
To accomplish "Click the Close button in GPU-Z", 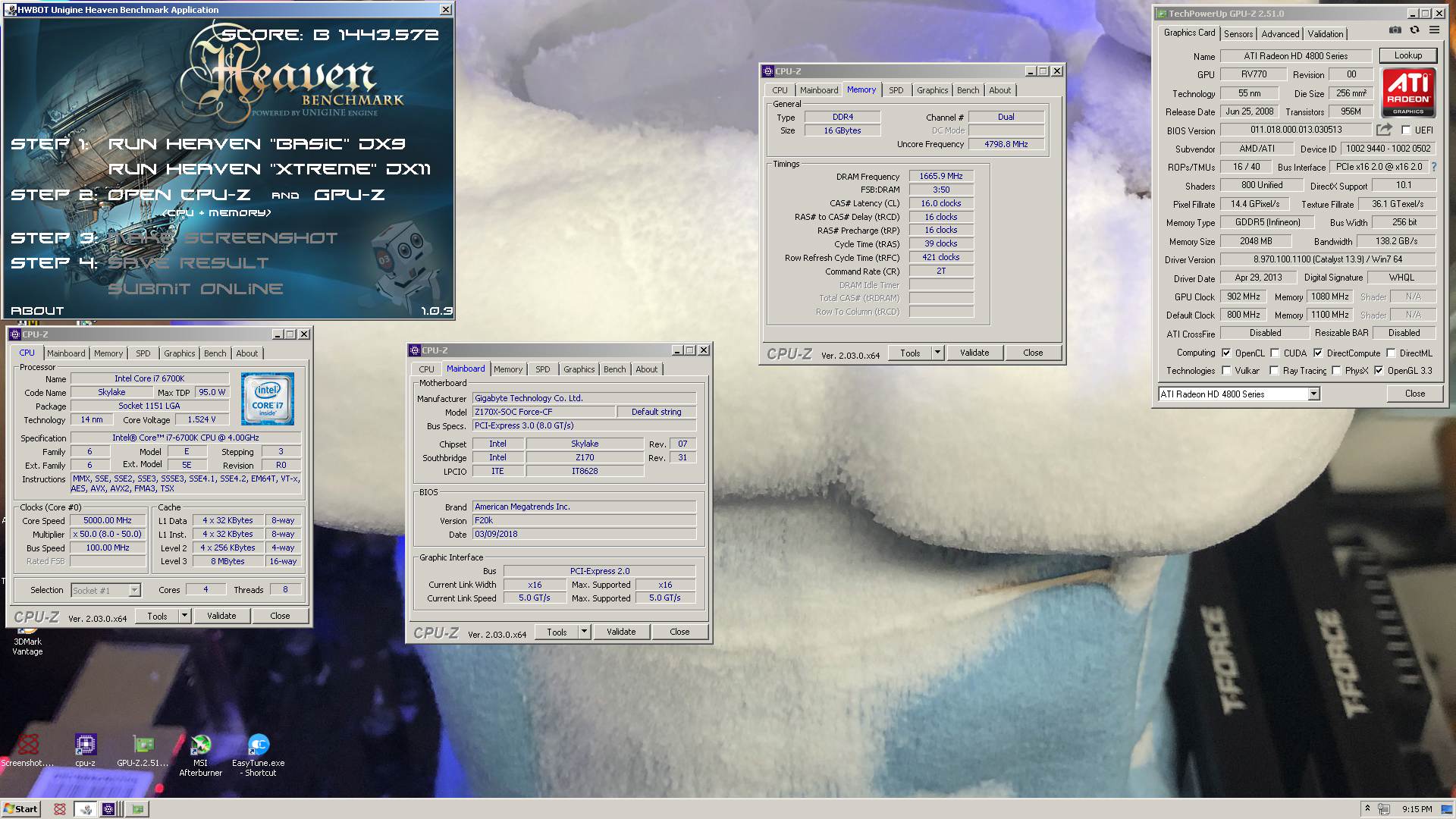I will (1414, 394).
